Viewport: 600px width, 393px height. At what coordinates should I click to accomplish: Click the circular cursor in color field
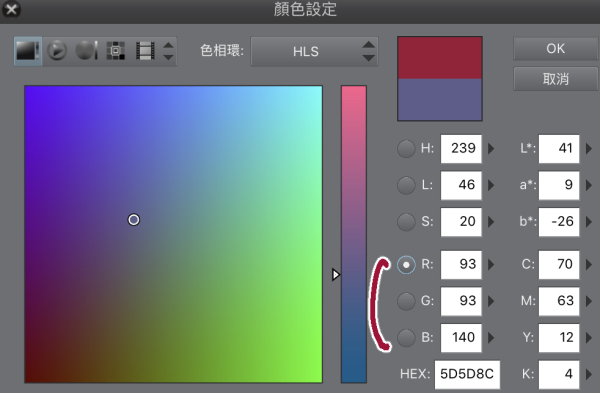[x=134, y=220]
